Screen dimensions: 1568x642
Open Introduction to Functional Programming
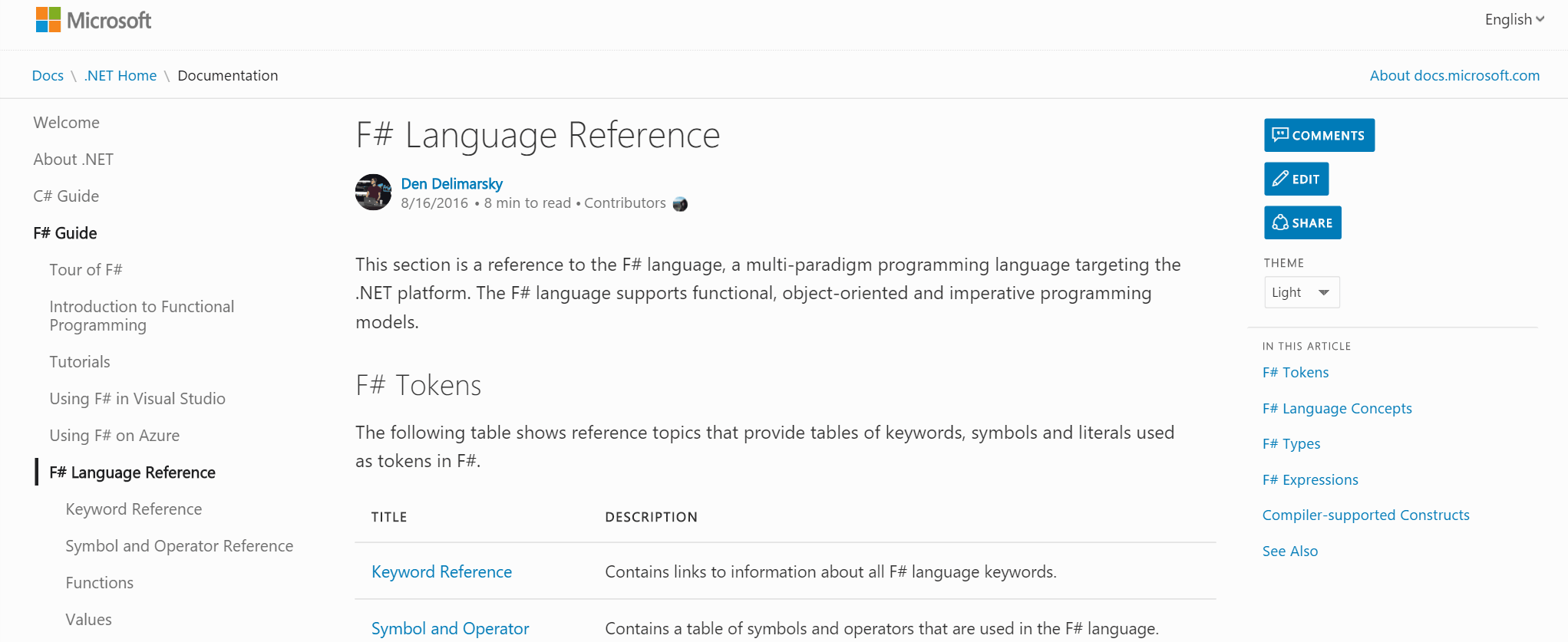142,316
